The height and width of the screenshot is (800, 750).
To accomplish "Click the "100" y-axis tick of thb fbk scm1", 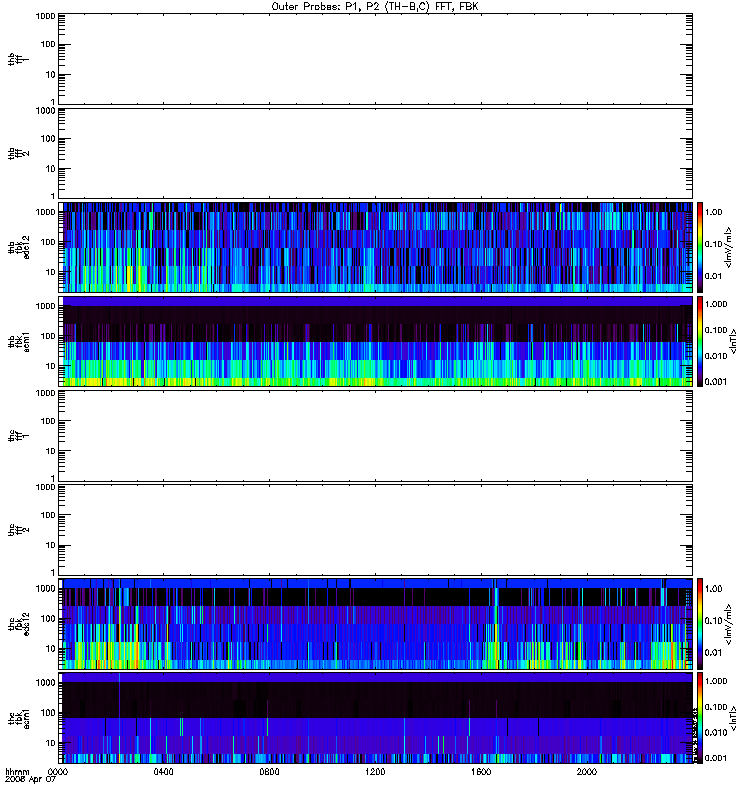I will coord(48,336).
